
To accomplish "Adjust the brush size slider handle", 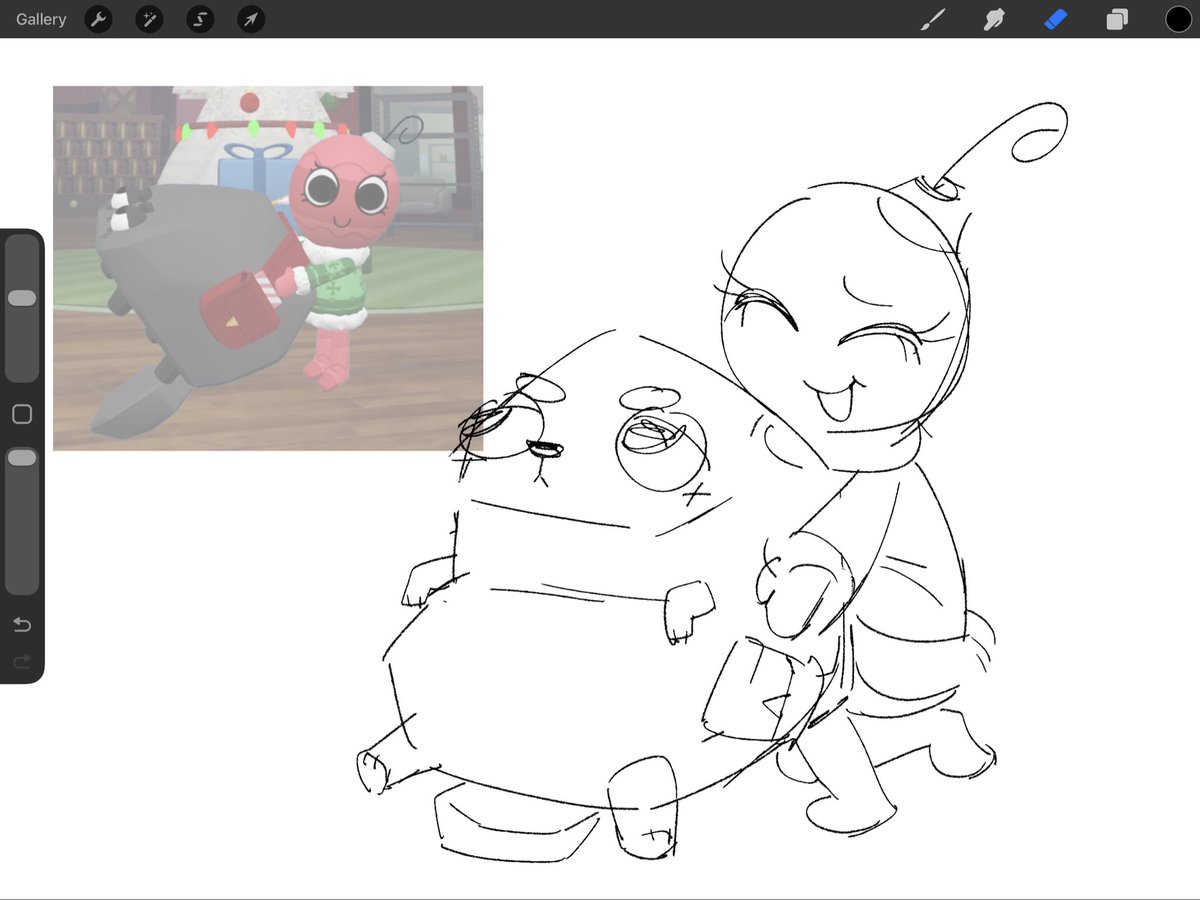I will (22, 298).
